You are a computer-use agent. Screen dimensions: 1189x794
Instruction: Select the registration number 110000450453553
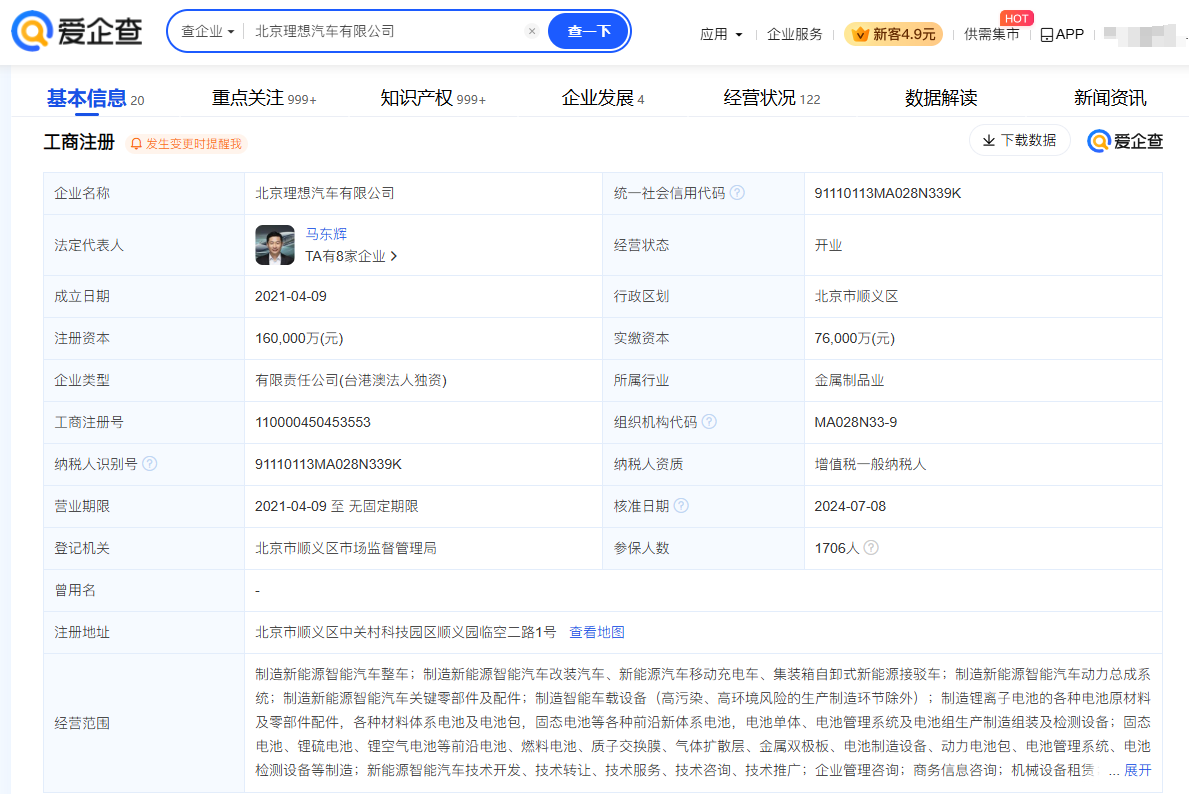[312, 422]
